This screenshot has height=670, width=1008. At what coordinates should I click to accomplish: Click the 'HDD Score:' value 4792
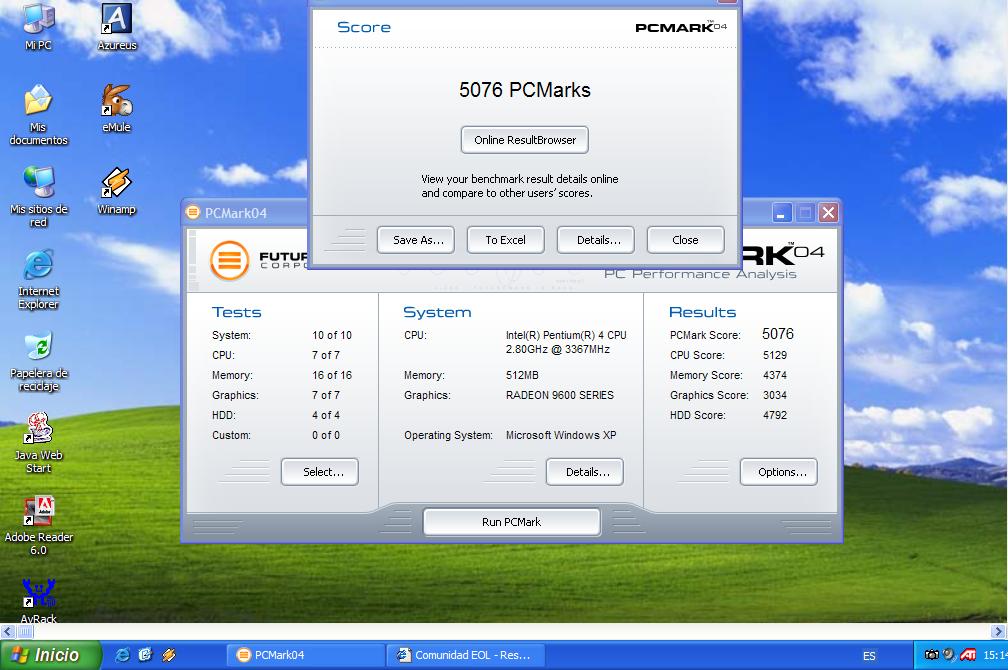pos(775,415)
